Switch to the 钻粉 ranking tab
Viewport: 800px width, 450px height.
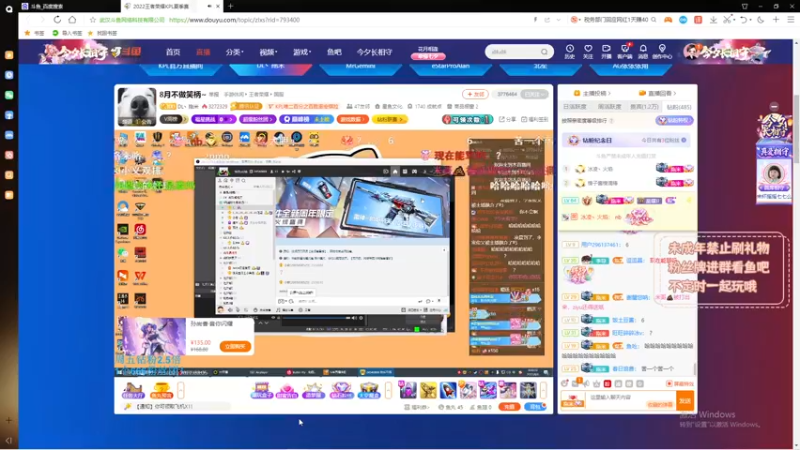[x=679, y=107]
